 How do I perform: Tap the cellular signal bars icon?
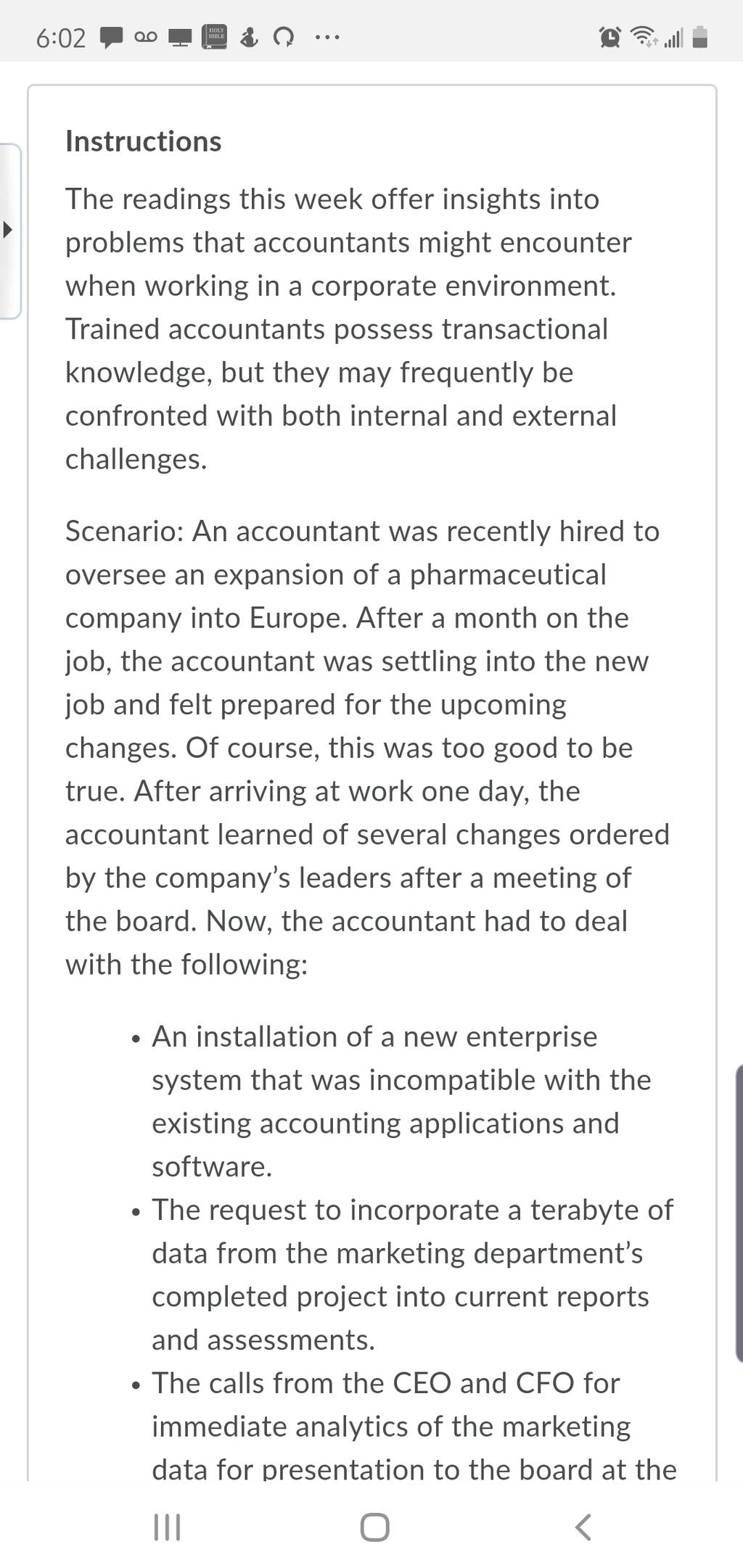[674, 37]
